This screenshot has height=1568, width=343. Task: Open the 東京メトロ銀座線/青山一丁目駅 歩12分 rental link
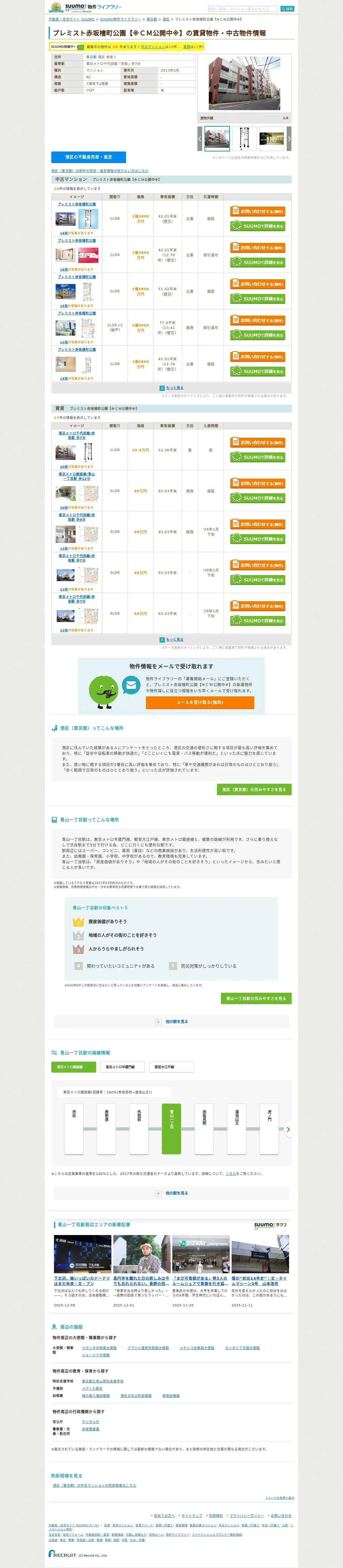(77, 477)
